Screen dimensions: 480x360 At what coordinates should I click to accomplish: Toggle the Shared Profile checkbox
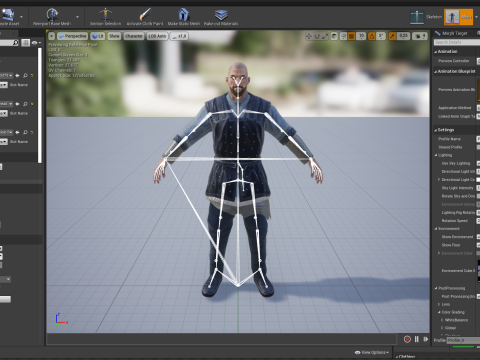pyautogui.click(x=478, y=147)
